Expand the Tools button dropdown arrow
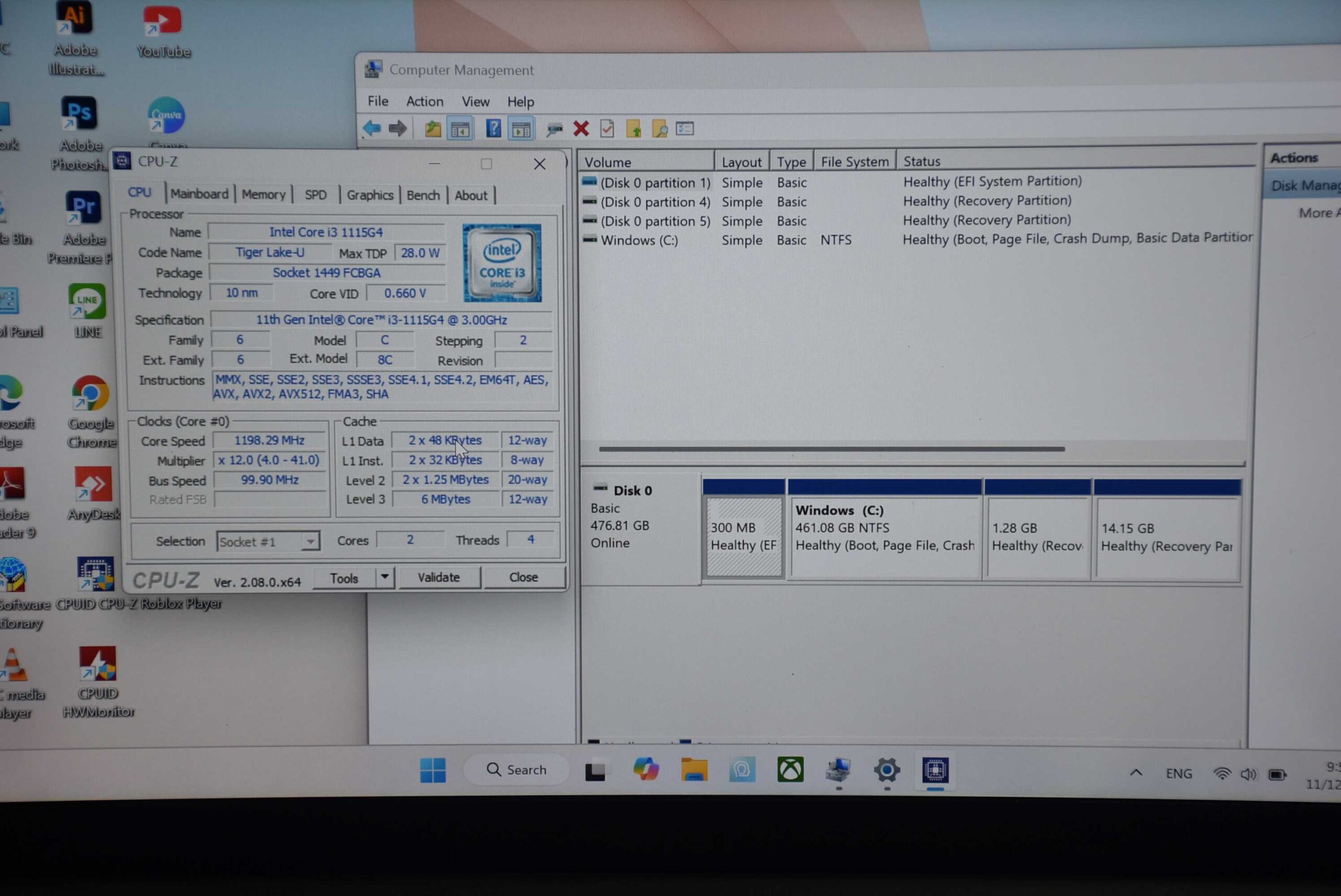This screenshot has width=1341, height=896. 384,577
